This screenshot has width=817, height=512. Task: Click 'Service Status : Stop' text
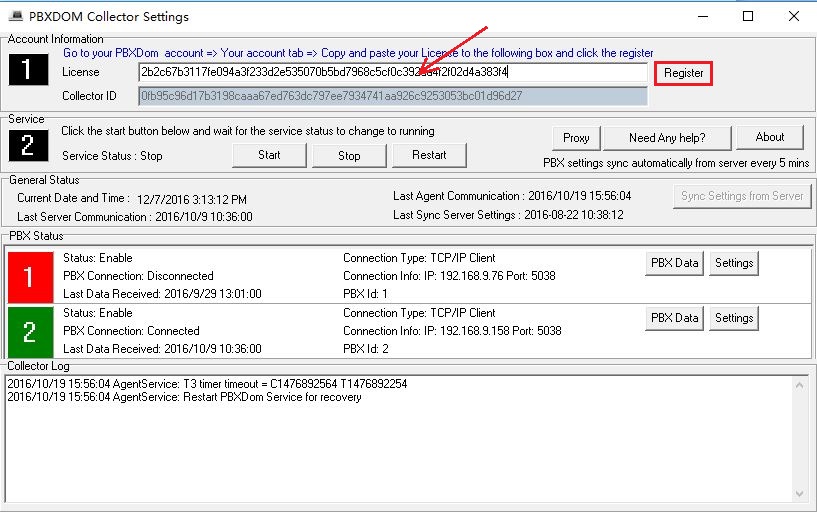(x=112, y=156)
